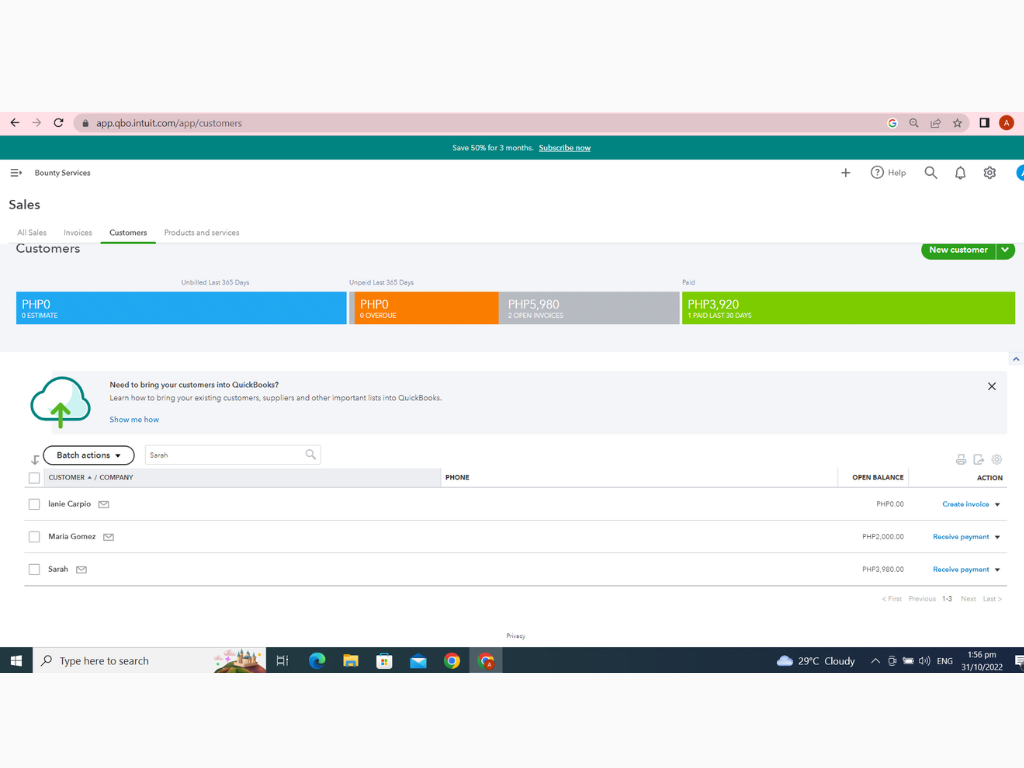Viewport: 1024px width, 768px height.
Task: Click Receive payment for Maria Gomez
Action: (x=961, y=537)
